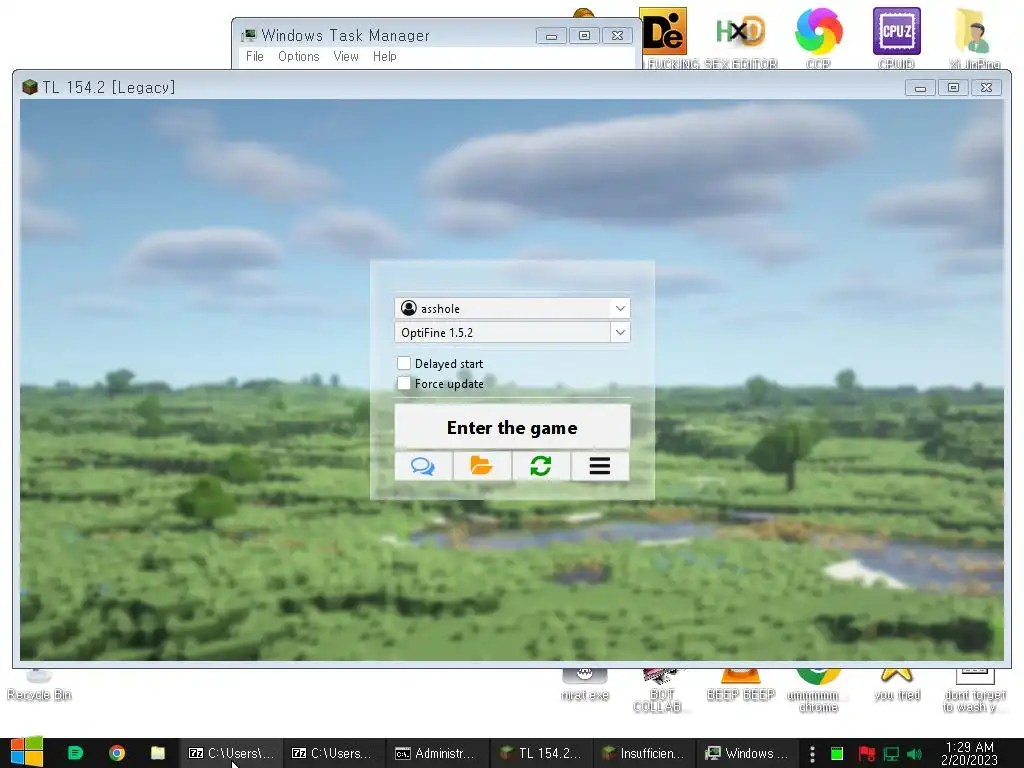Open the 'dont forget to wash' desktop icon
This screenshot has height=768, width=1024.
click(x=974, y=691)
